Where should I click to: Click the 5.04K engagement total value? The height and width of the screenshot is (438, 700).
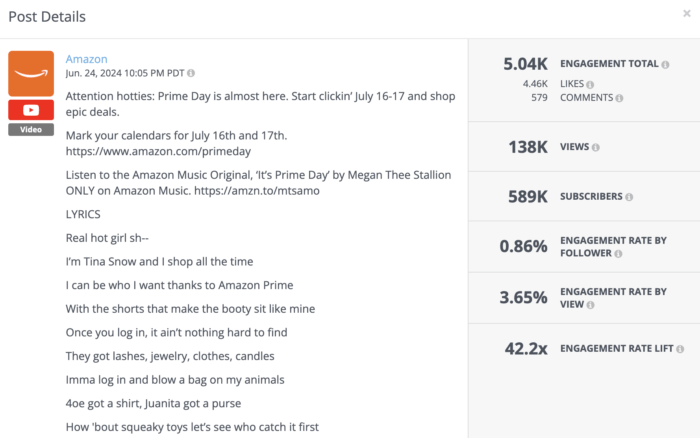pos(525,64)
